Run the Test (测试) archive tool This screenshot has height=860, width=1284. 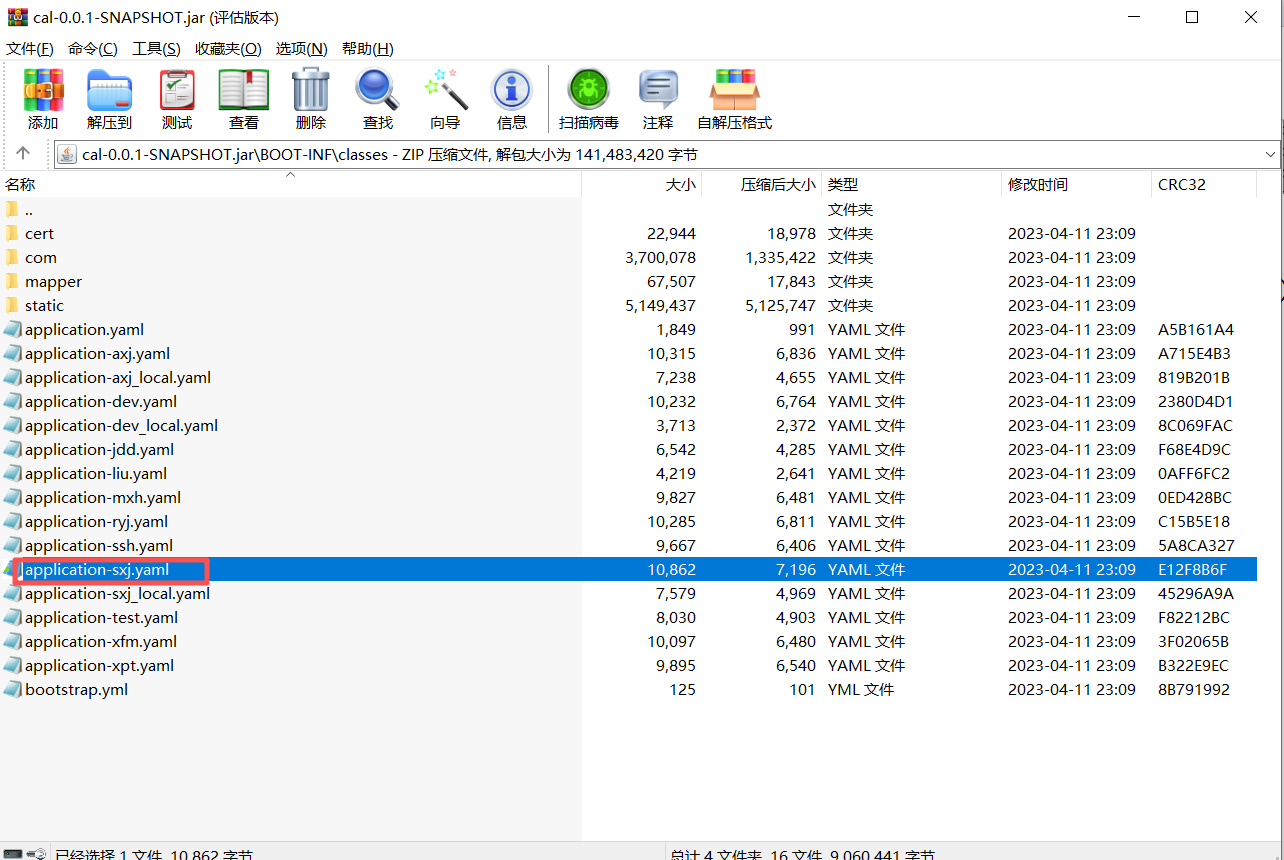pyautogui.click(x=177, y=90)
